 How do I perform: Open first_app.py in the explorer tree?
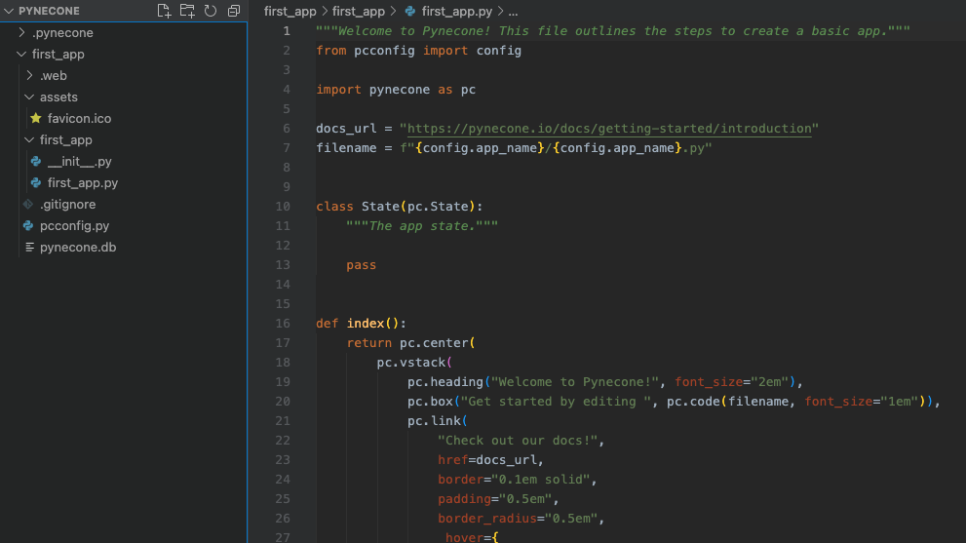tap(83, 183)
